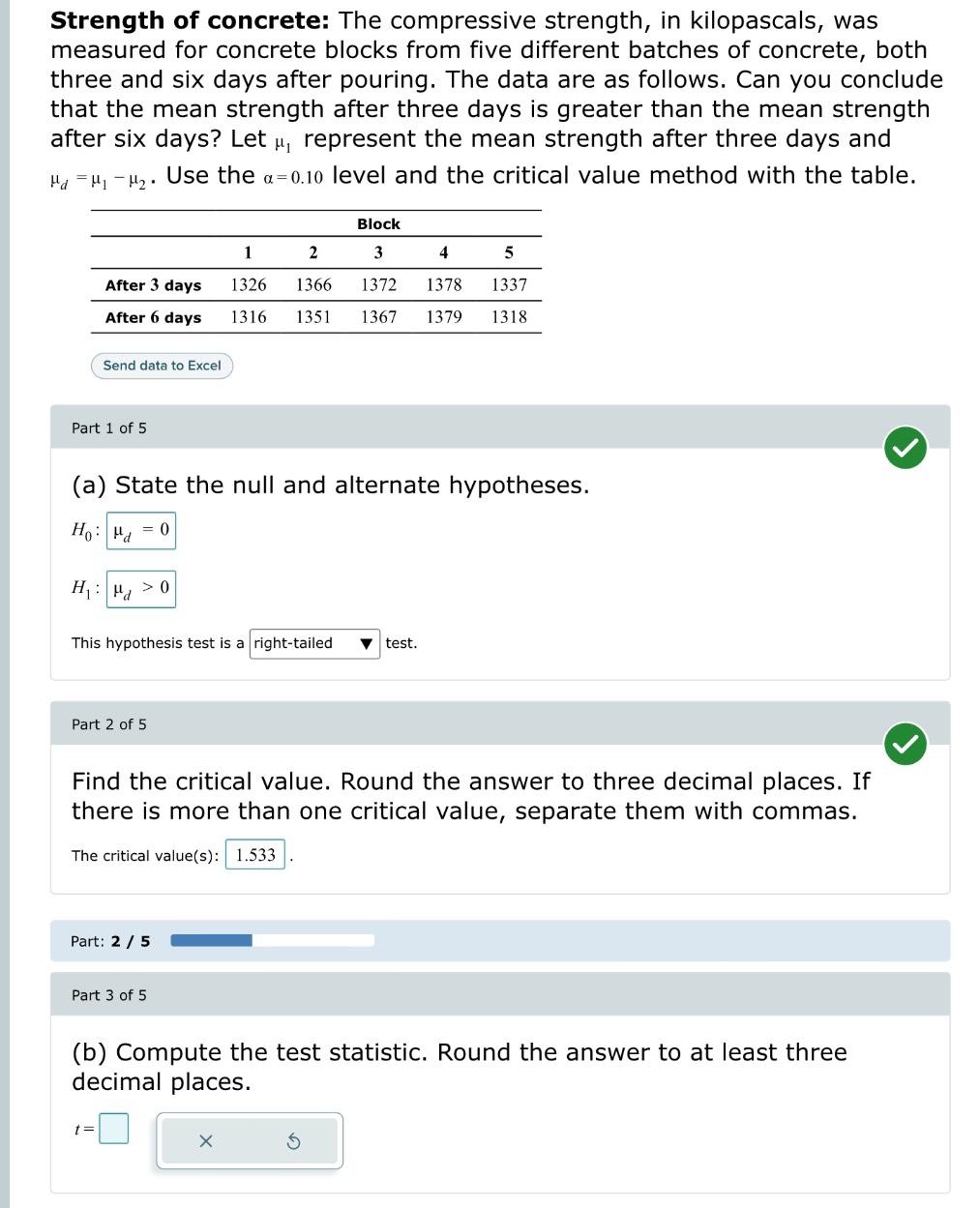This screenshot has height=1208, width=980.
Task: Select the Part 2 of 5 header
Action: click(108, 723)
